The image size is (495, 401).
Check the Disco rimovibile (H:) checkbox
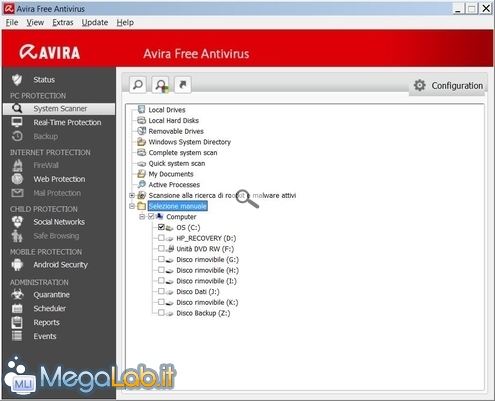pos(161,270)
